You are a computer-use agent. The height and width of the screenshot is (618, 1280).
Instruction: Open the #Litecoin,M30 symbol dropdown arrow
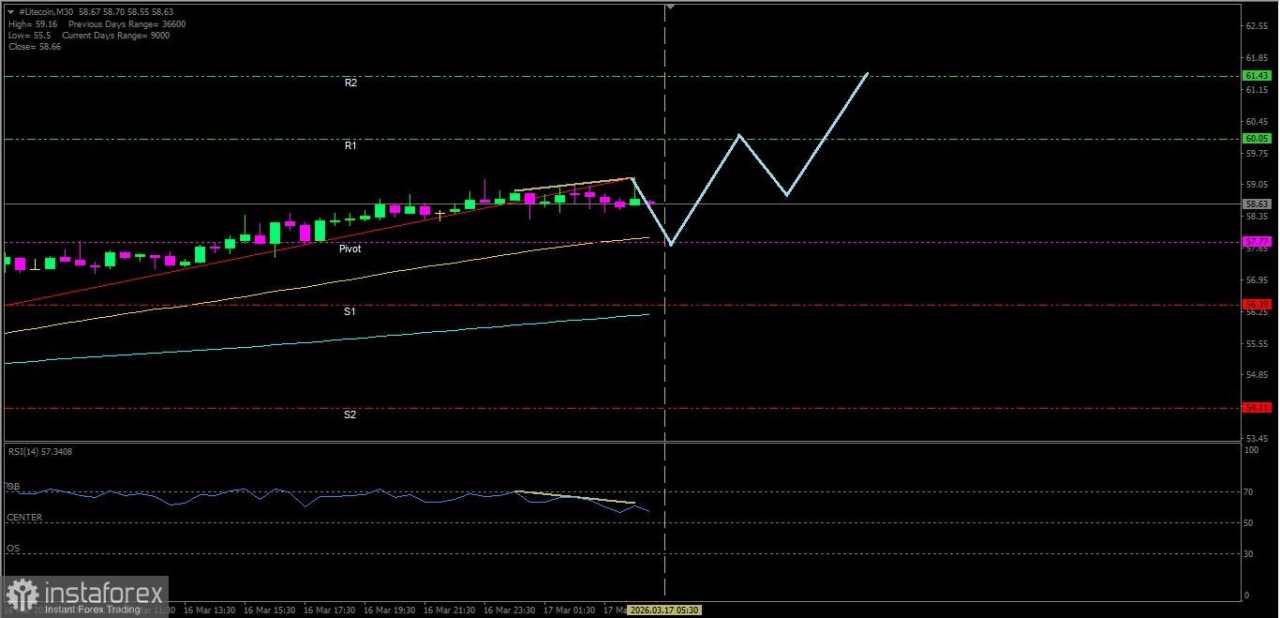10,13
